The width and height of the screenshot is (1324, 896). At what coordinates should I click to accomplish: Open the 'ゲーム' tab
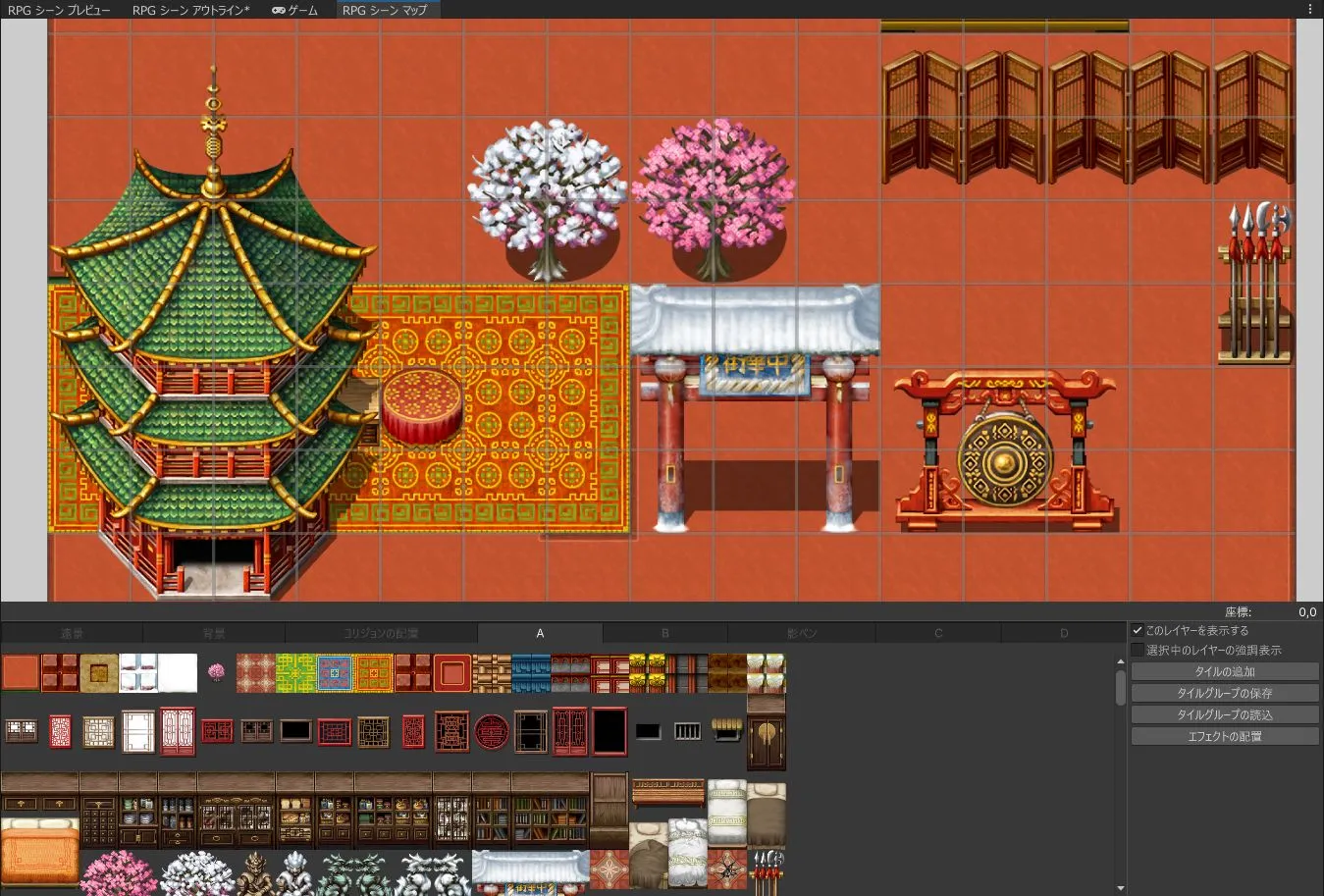(294, 10)
